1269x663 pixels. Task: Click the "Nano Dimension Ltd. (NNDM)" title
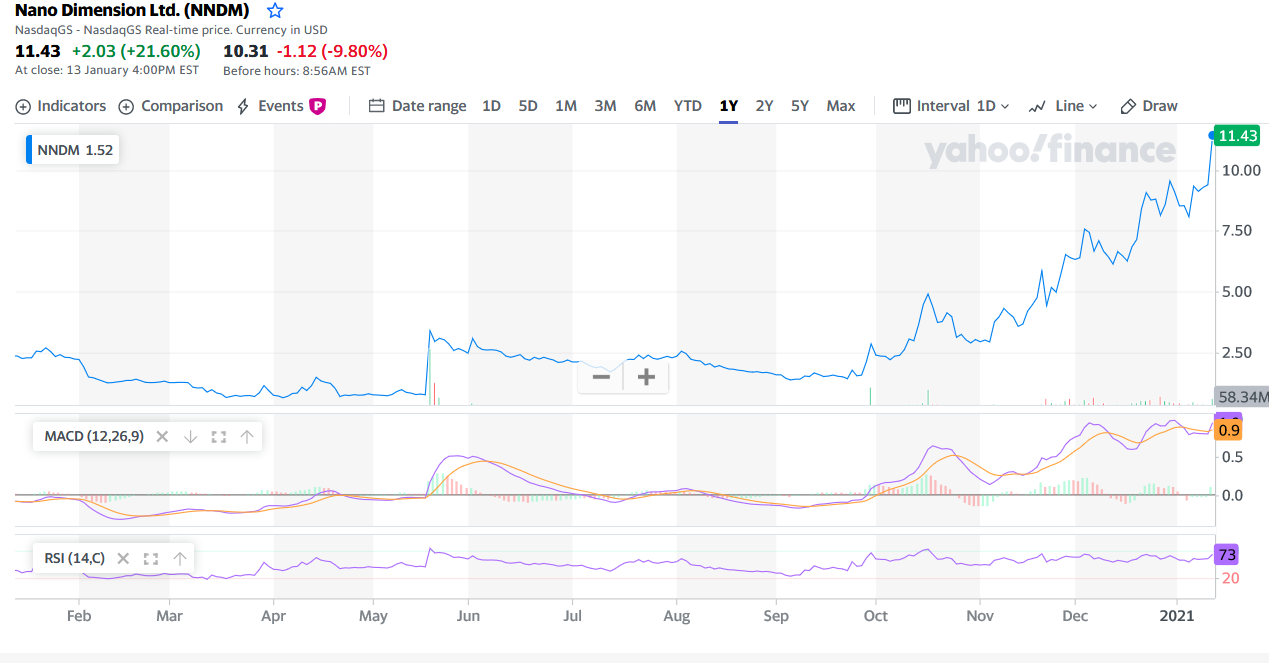[x=132, y=11]
